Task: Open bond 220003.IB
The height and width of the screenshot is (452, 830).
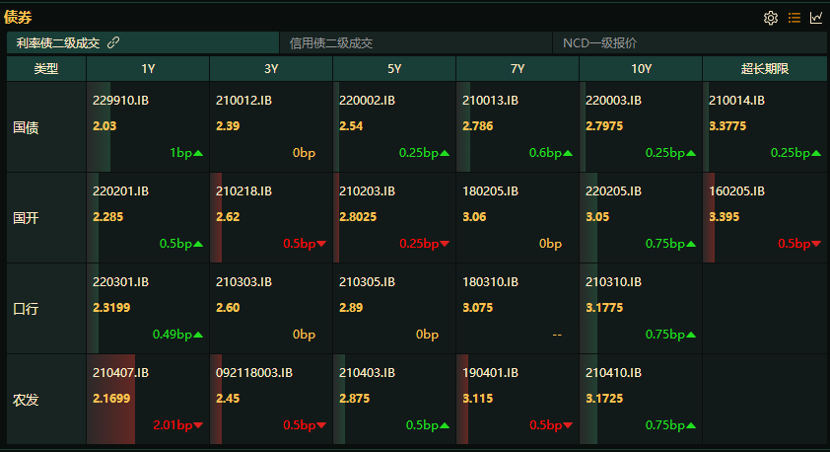Action: click(614, 101)
